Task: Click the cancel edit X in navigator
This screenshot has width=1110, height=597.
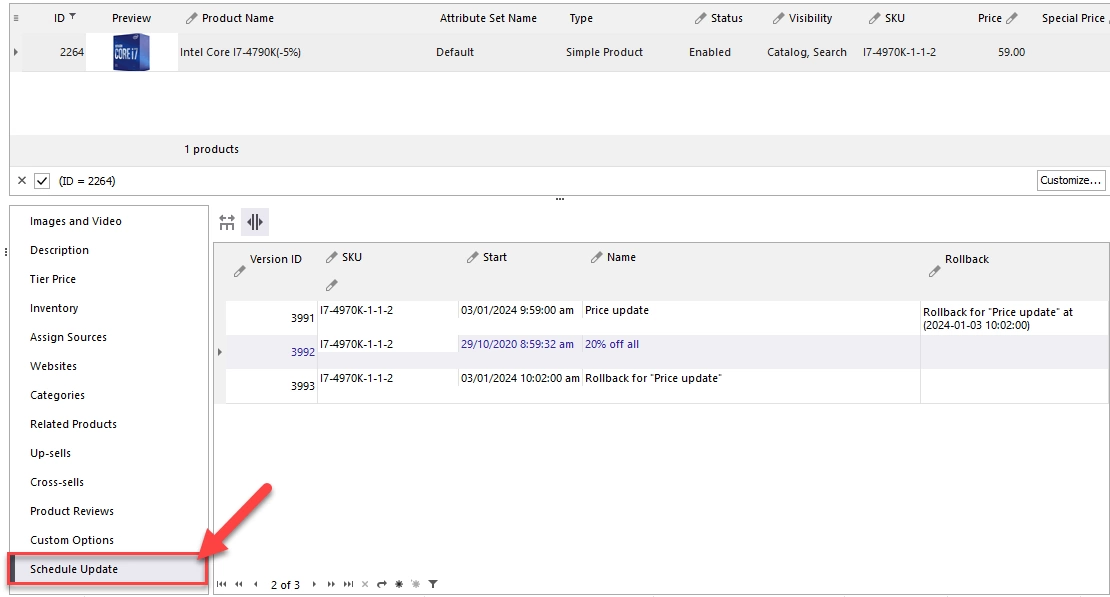Action: [x=365, y=584]
